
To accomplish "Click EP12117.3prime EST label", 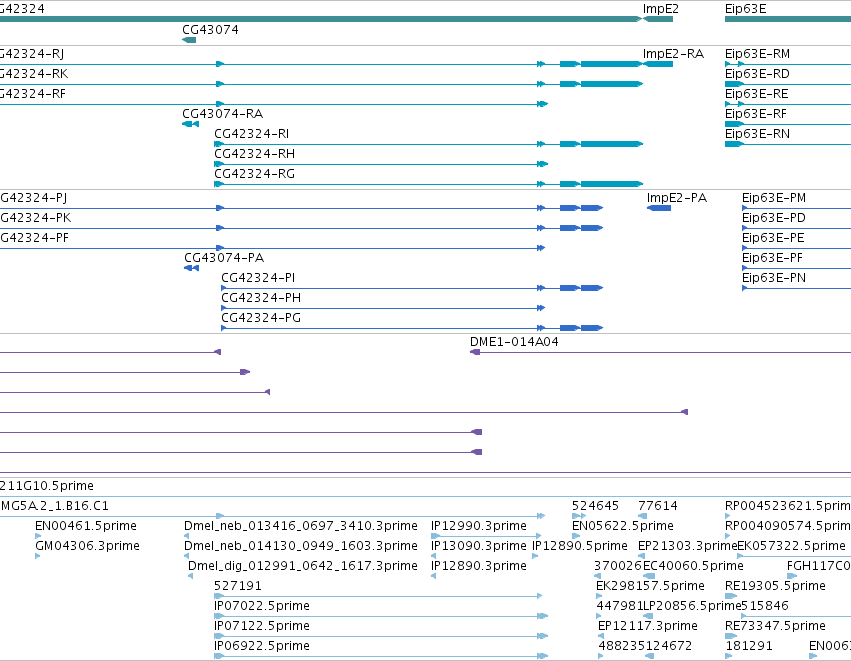I will 647,627.
